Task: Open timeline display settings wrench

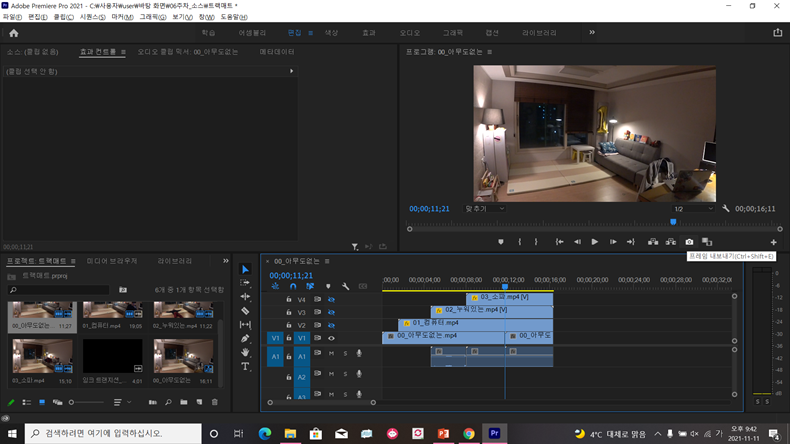Action: point(345,286)
